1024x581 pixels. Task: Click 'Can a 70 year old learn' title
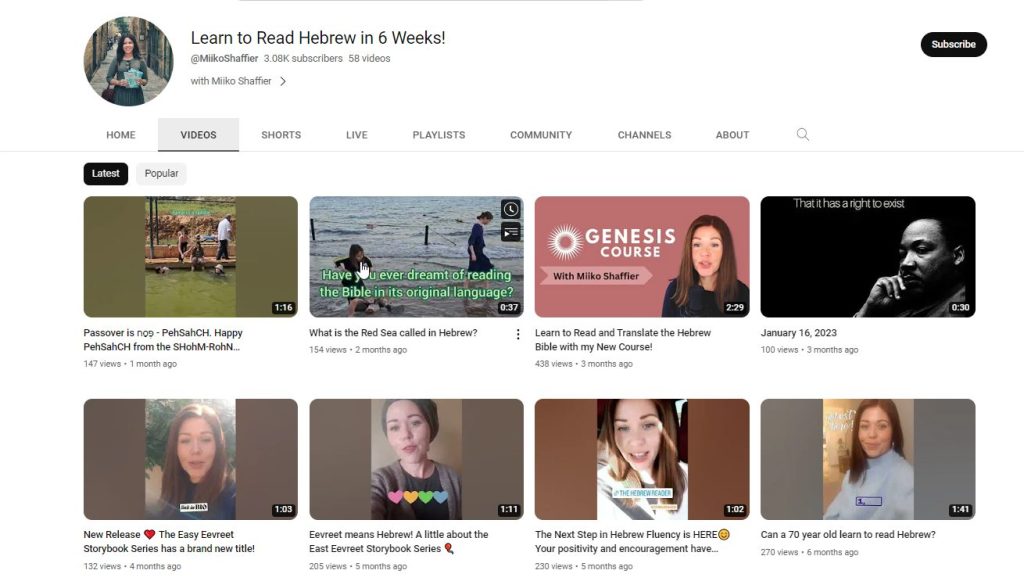coord(848,535)
